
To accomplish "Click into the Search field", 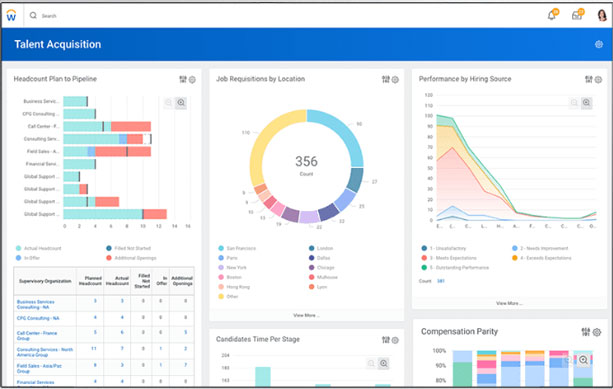I will point(49,16).
